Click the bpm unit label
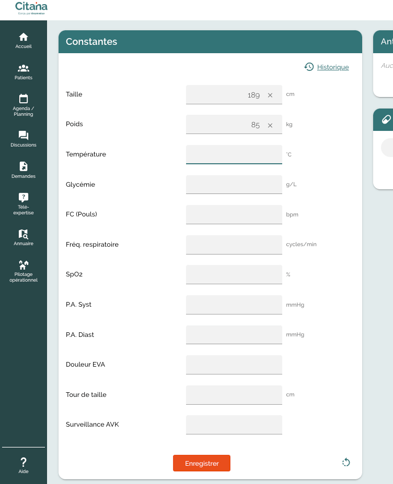The height and width of the screenshot is (484, 393). pos(292,214)
